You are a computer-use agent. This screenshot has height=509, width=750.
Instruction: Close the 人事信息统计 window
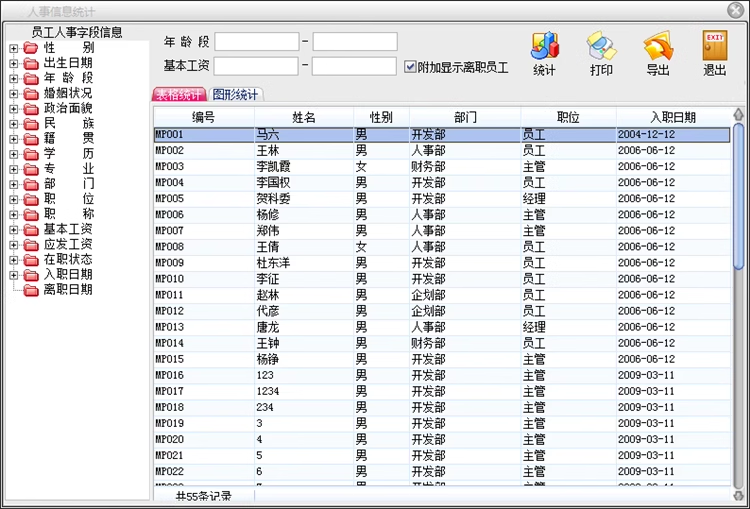pos(736,10)
